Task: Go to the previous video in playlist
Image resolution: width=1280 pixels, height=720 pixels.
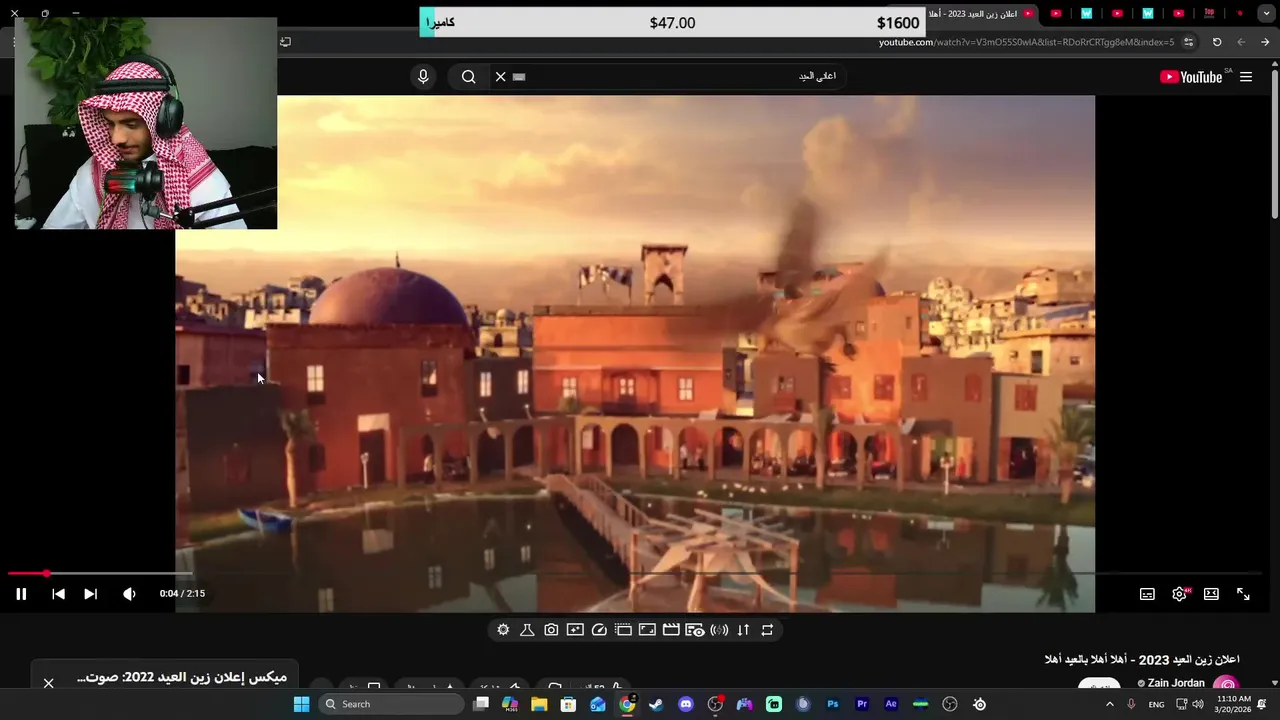Action: click(58, 594)
